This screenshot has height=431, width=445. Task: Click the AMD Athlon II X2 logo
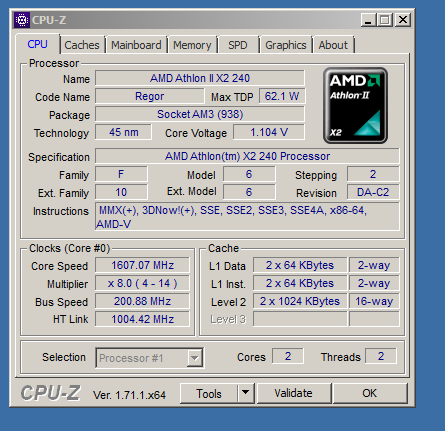355,106
